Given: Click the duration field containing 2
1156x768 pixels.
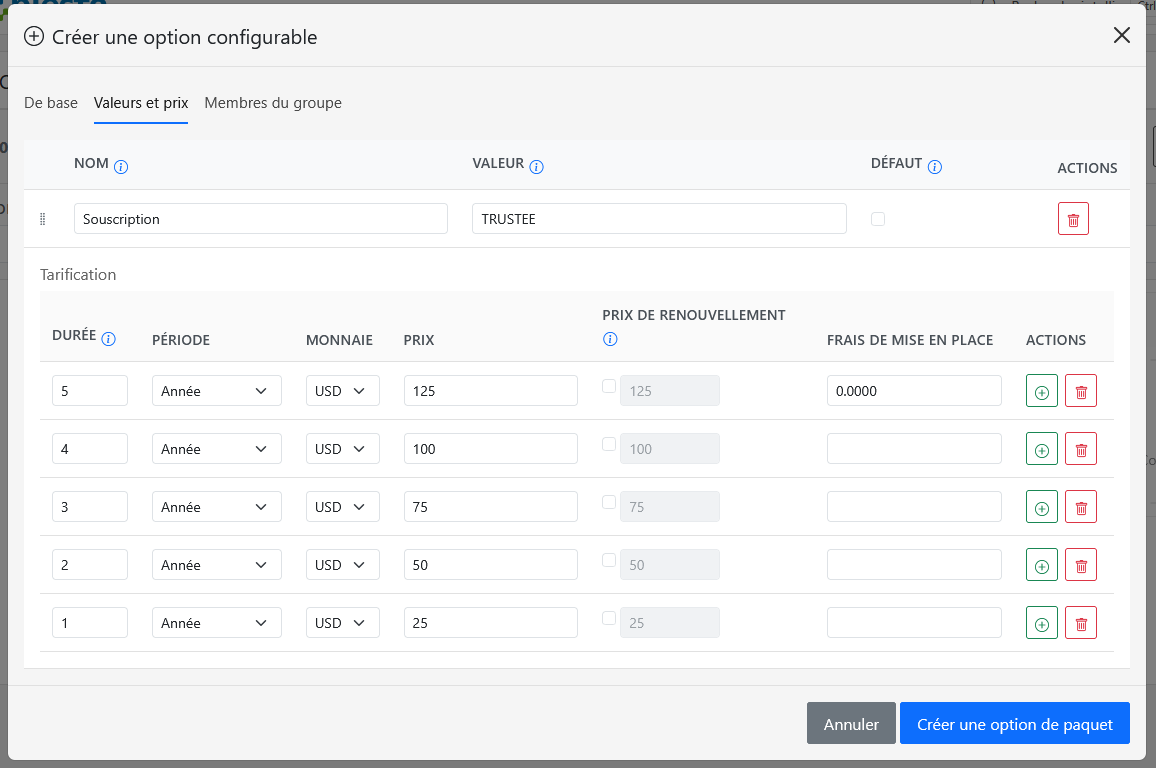Looking at the screenshot, I should point(90,565).
